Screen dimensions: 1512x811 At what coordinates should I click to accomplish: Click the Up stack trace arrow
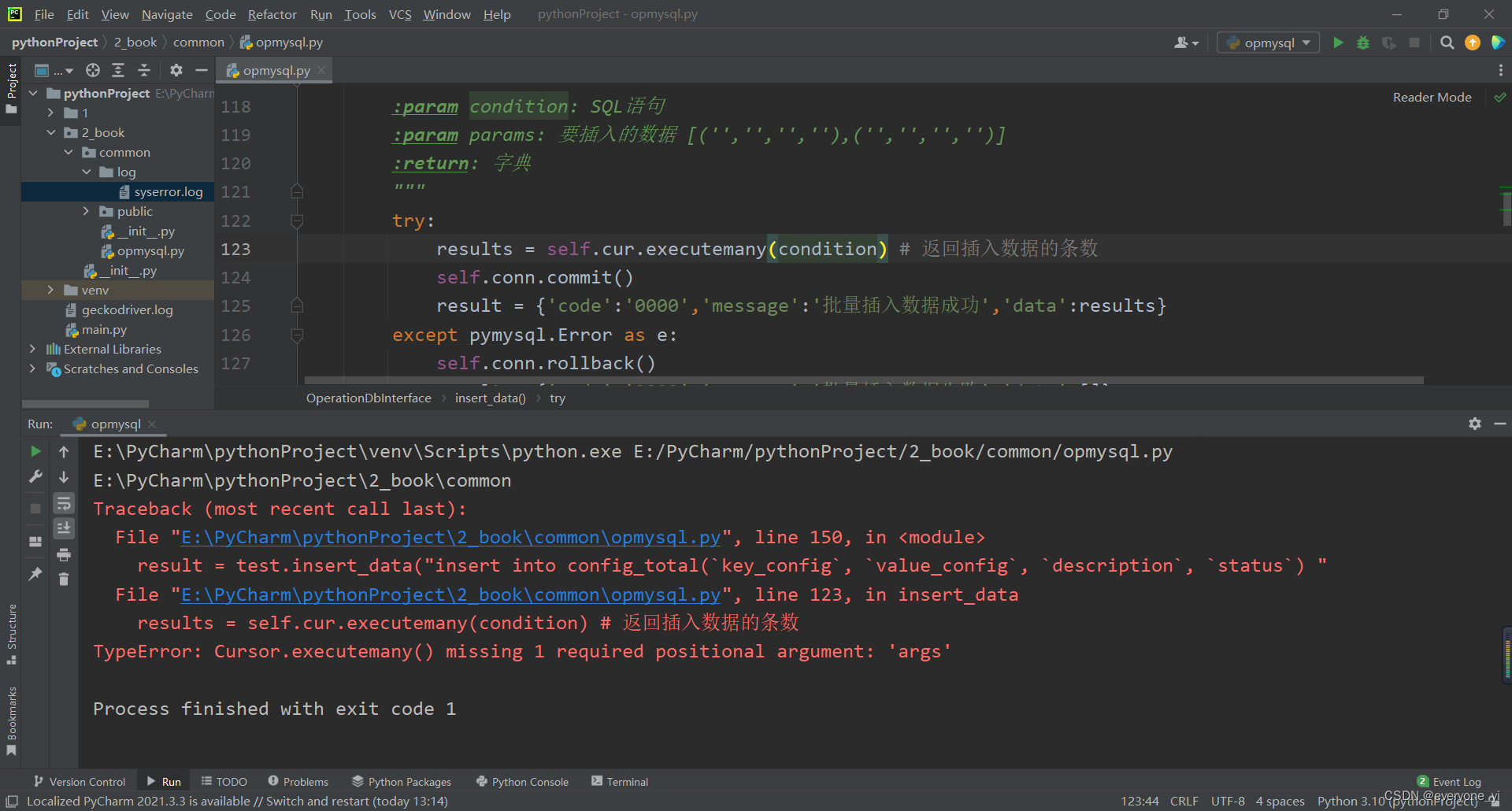point(64,451)
